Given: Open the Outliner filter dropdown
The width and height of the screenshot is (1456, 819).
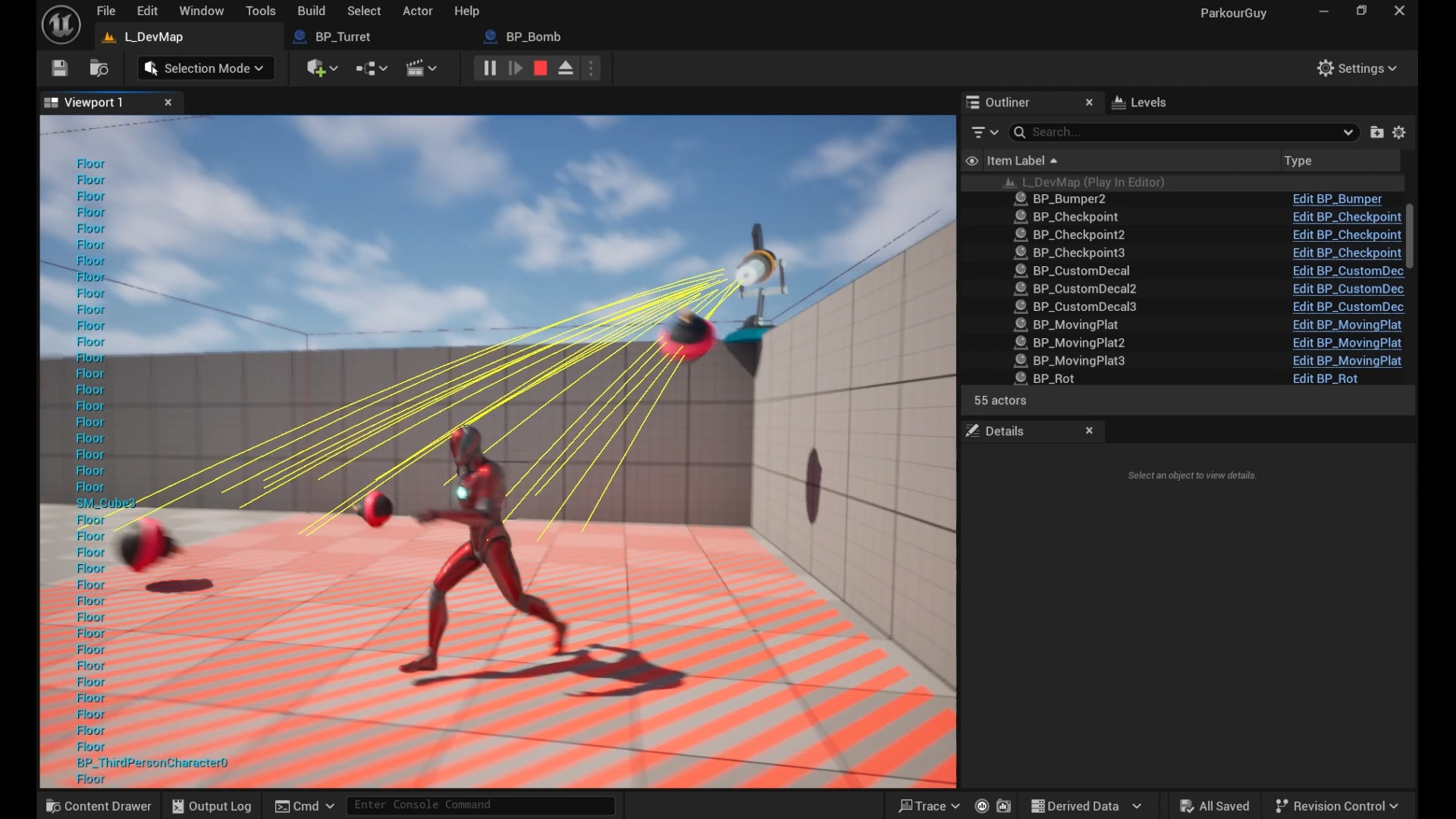Looking at the screenshot, I should pyautogui.click(x=985, y=132).
